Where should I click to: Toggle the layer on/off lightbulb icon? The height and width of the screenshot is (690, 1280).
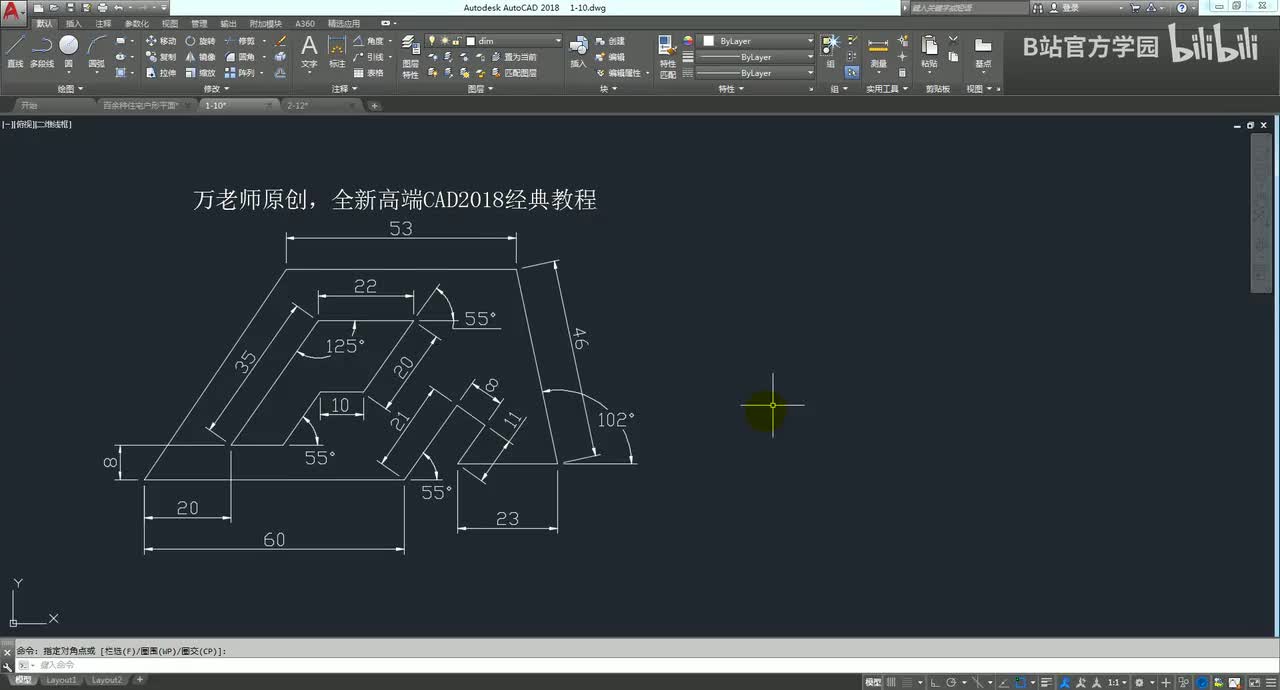click(x=432, y=41)
